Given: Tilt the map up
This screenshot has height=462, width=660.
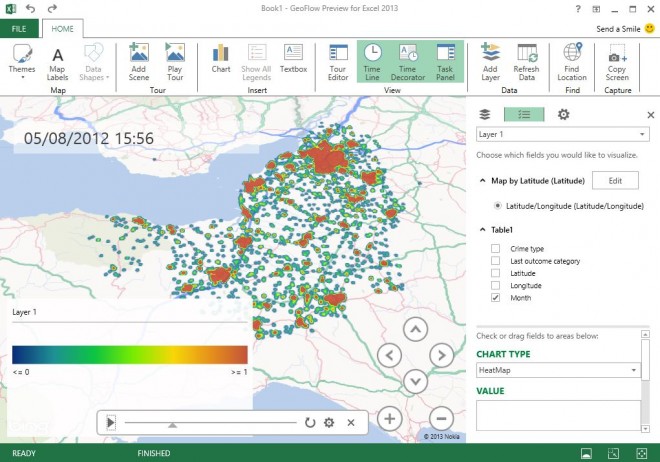Looking at the screenshot, I should [415, 329].
